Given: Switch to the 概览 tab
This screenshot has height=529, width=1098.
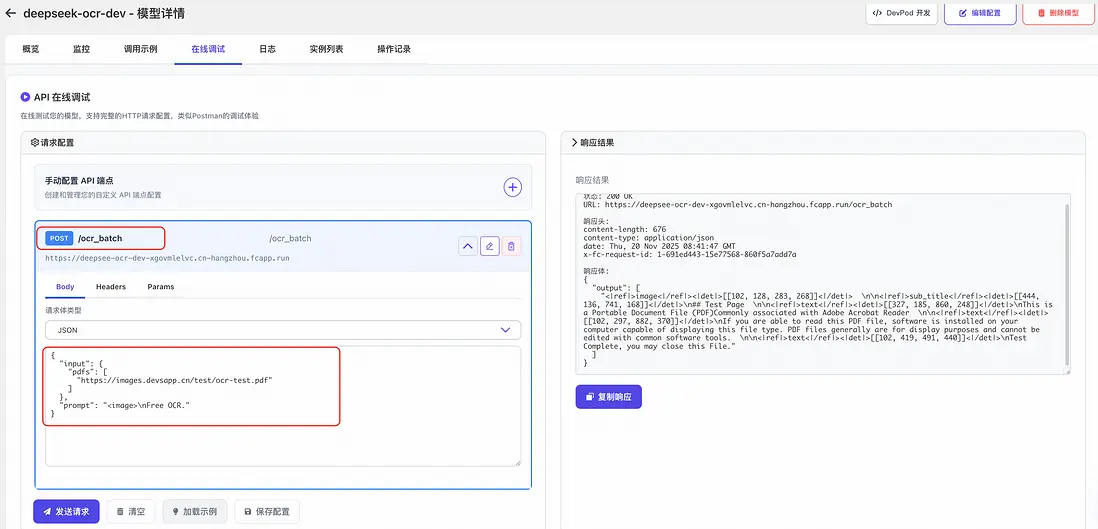Looking at the screenshot, I should [31, 49].
